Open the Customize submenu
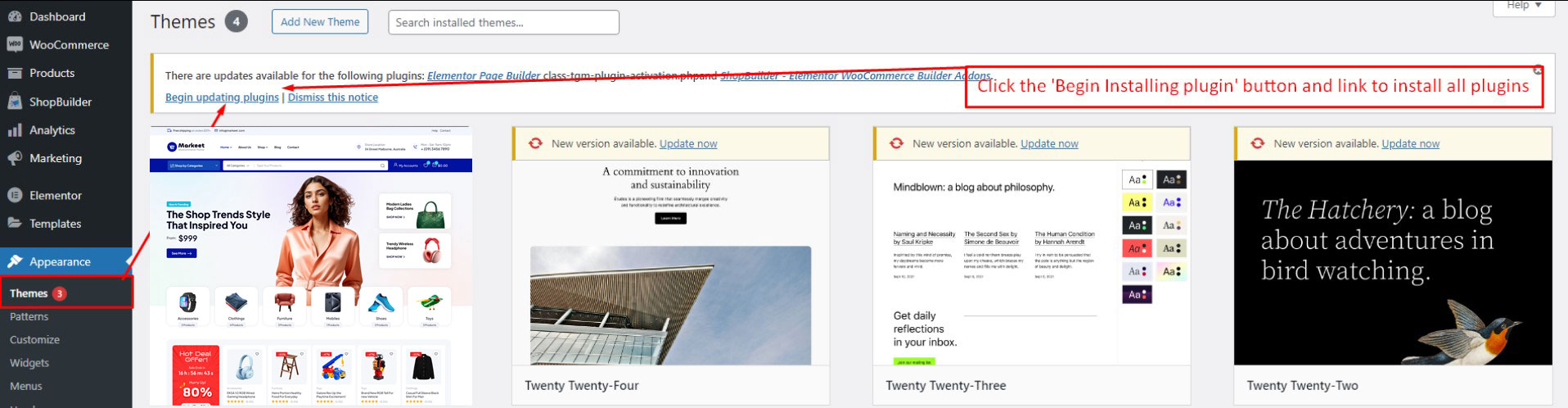Viewport: 1568px width, 408px height. tap(34, 339)
